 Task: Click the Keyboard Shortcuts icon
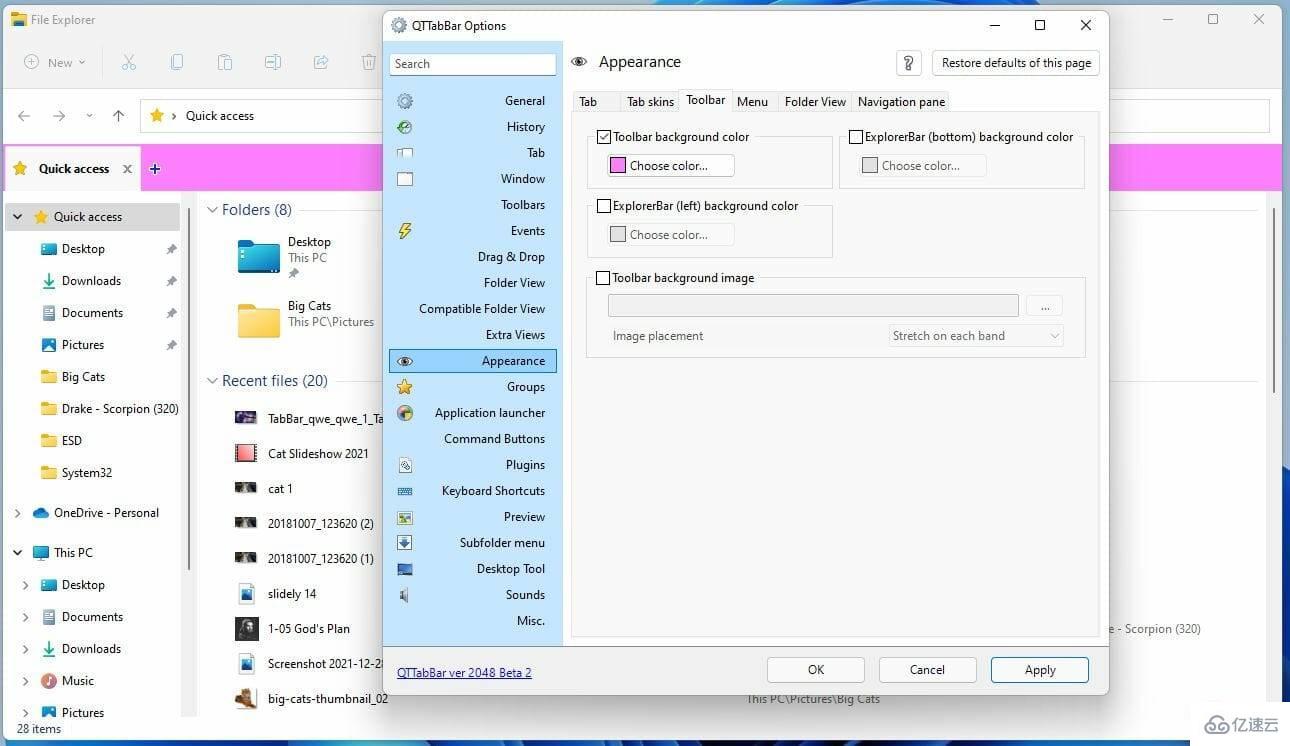pos(405,491)
